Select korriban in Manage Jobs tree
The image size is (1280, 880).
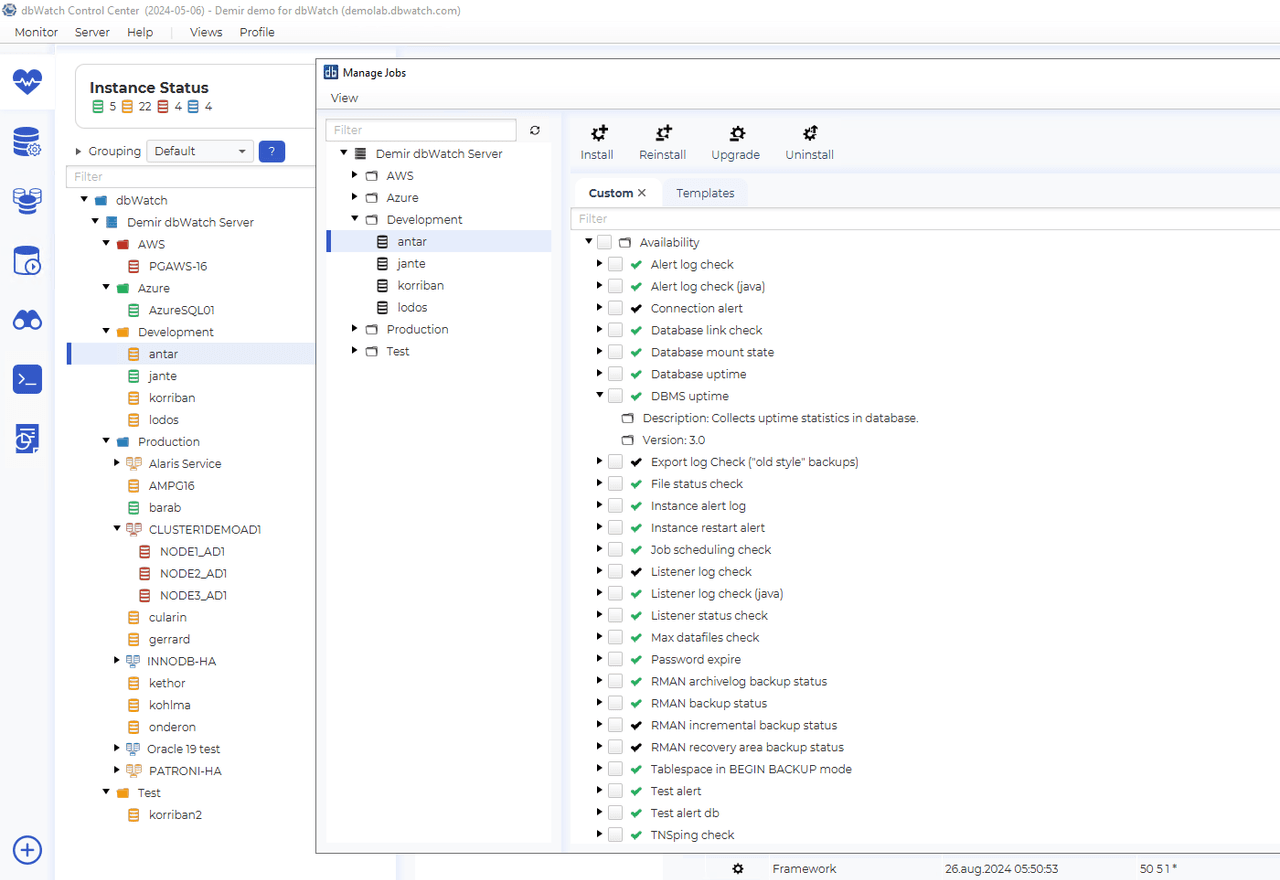[x=420, y=285]
